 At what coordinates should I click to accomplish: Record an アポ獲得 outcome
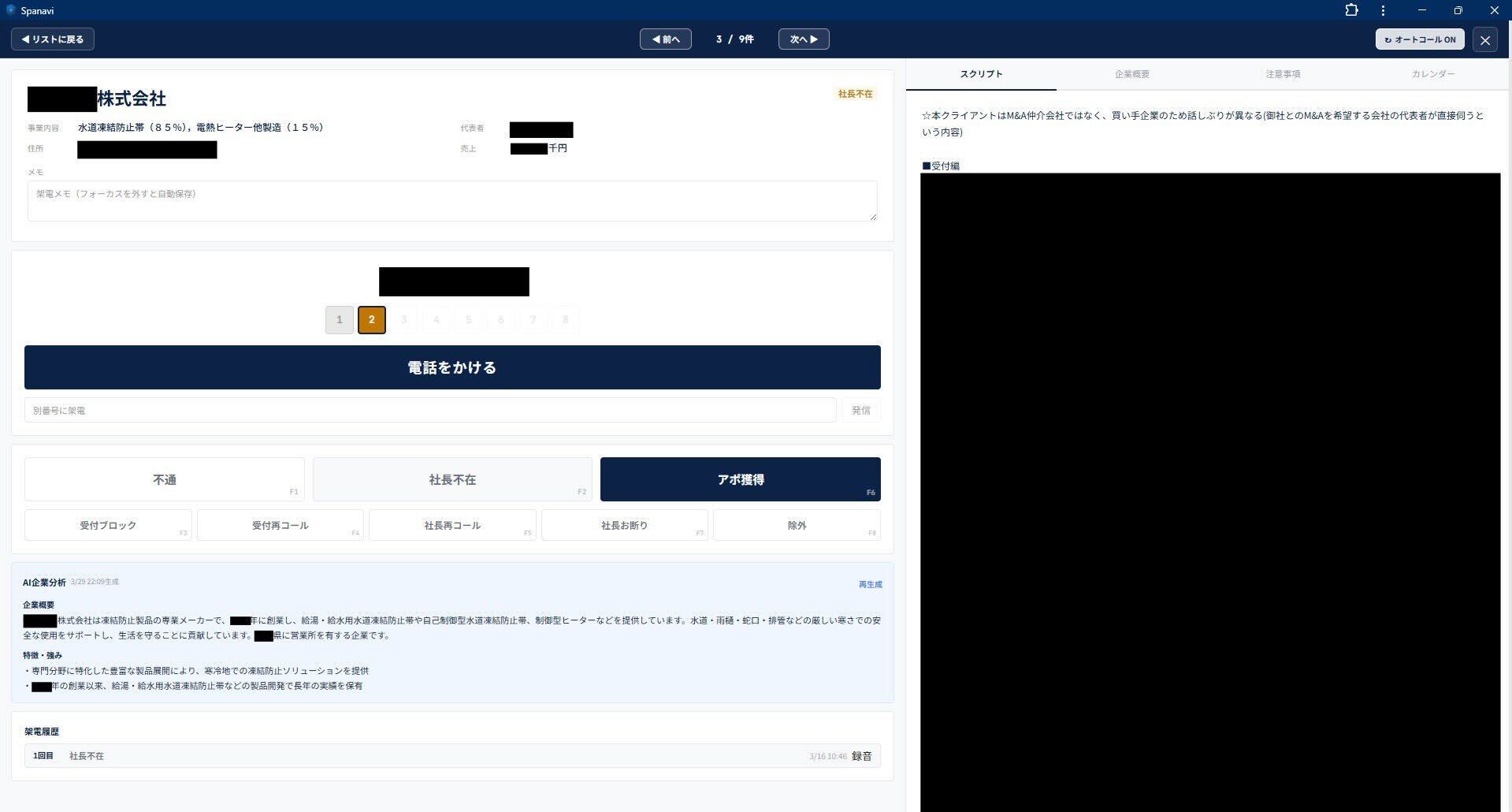pos(740,479)
